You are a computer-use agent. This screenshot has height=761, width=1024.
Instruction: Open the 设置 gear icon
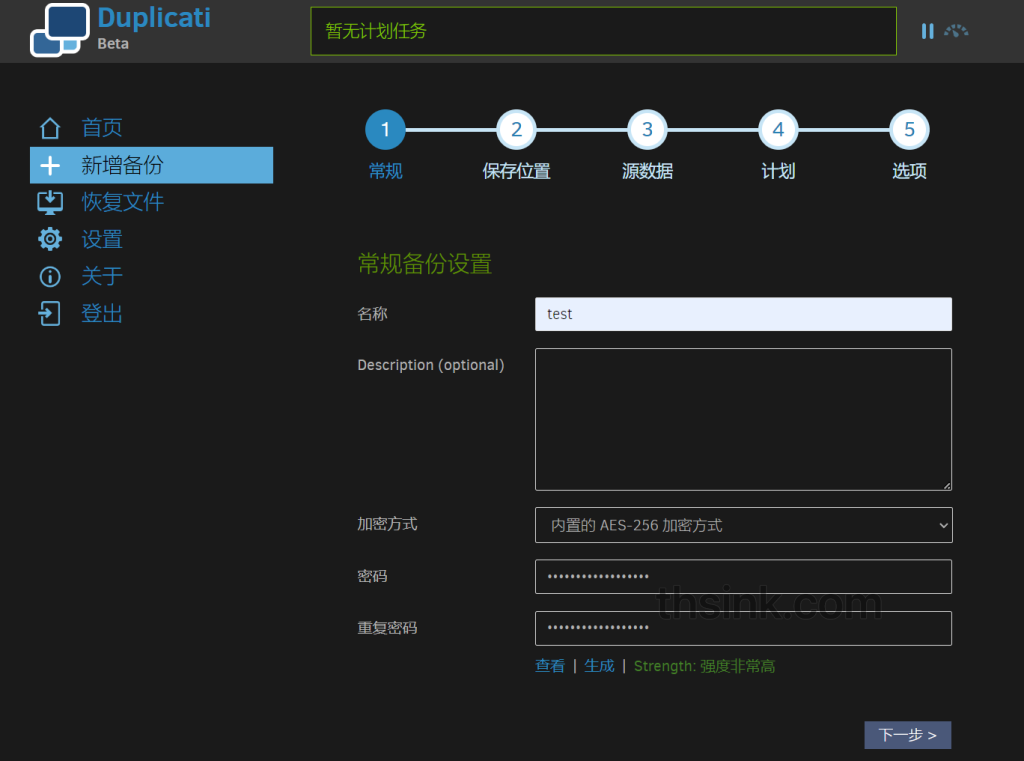(x=50, y=239)
